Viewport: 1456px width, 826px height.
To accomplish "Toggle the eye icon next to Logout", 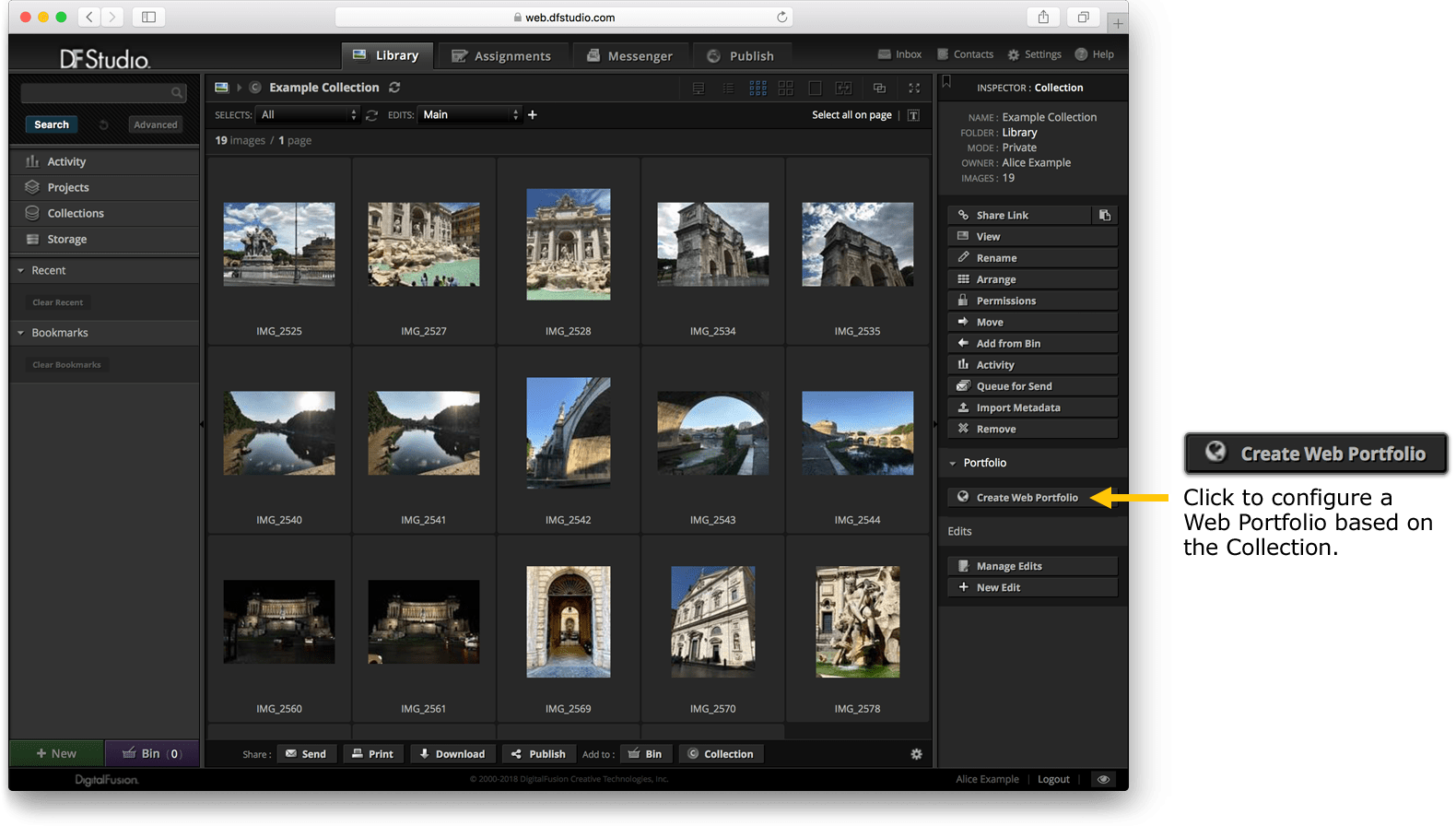I will 1102,780.
